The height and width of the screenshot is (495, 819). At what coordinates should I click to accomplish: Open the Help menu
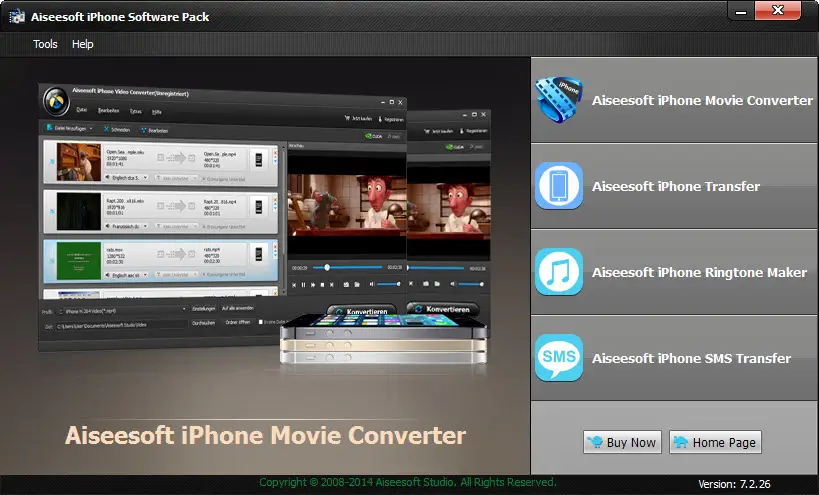83,44
